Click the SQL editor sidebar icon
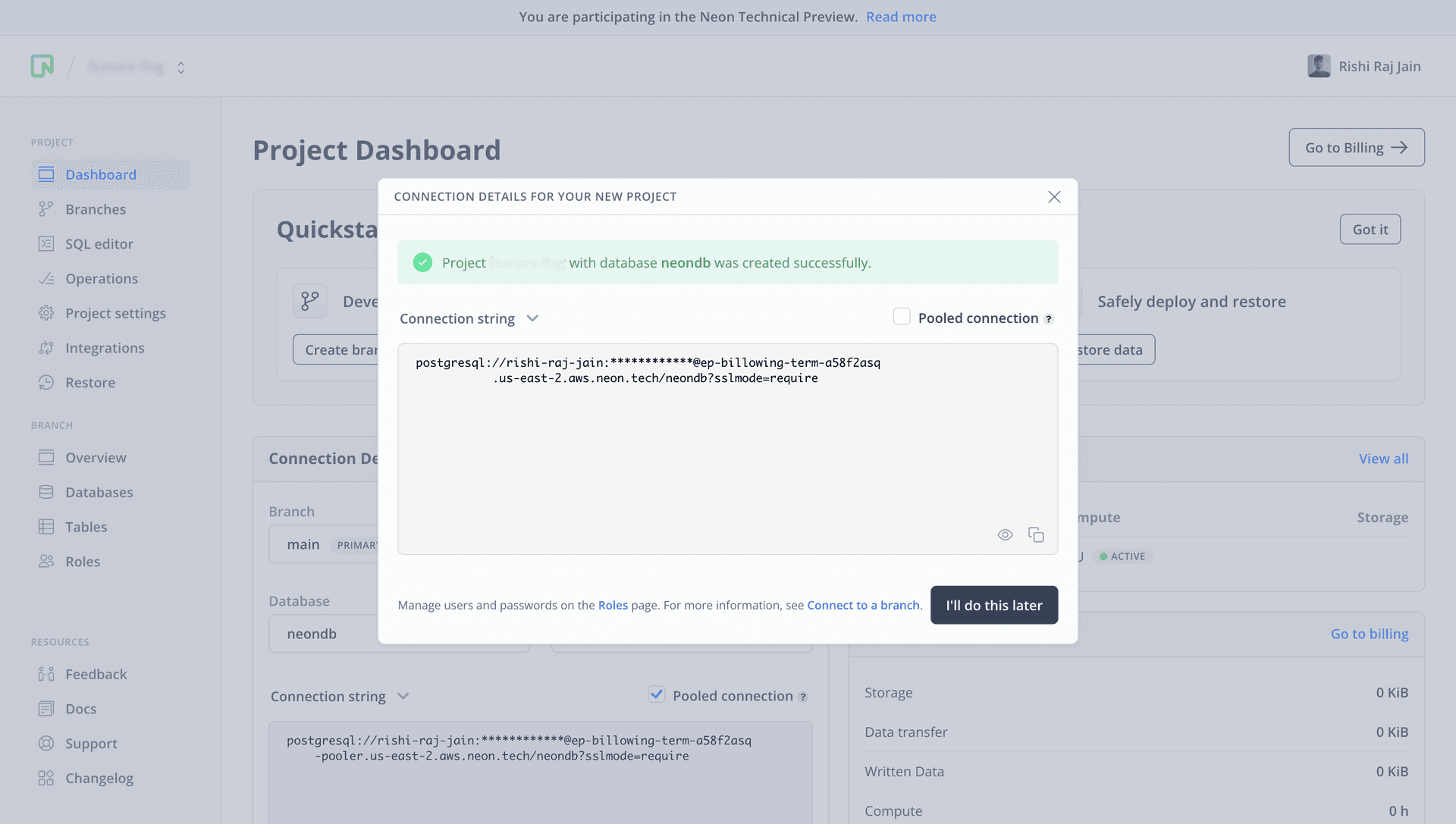 tap(46, 244)
